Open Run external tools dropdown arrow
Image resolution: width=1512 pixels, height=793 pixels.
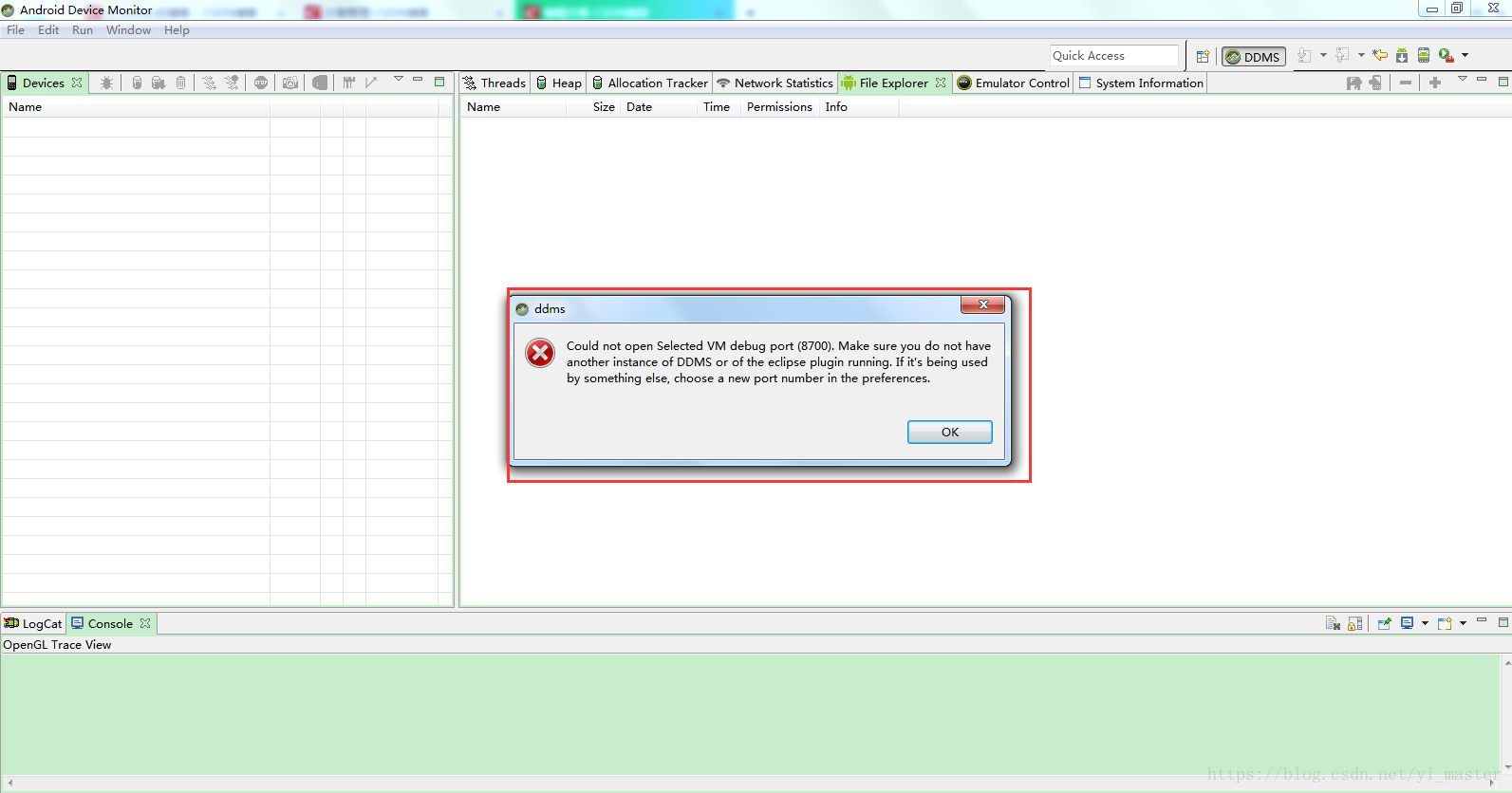click(1465, 55)
